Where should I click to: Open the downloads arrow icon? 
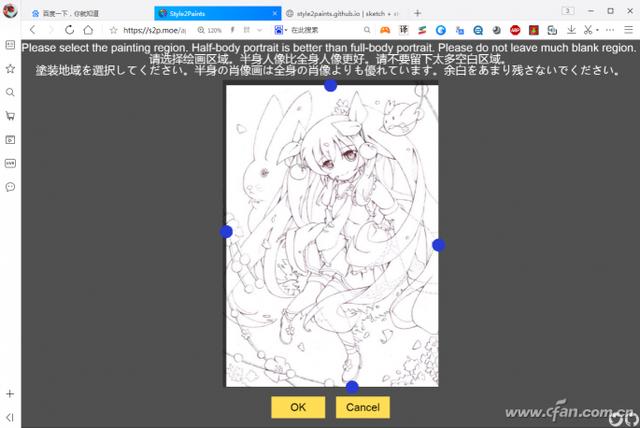[x=571, y=30]
